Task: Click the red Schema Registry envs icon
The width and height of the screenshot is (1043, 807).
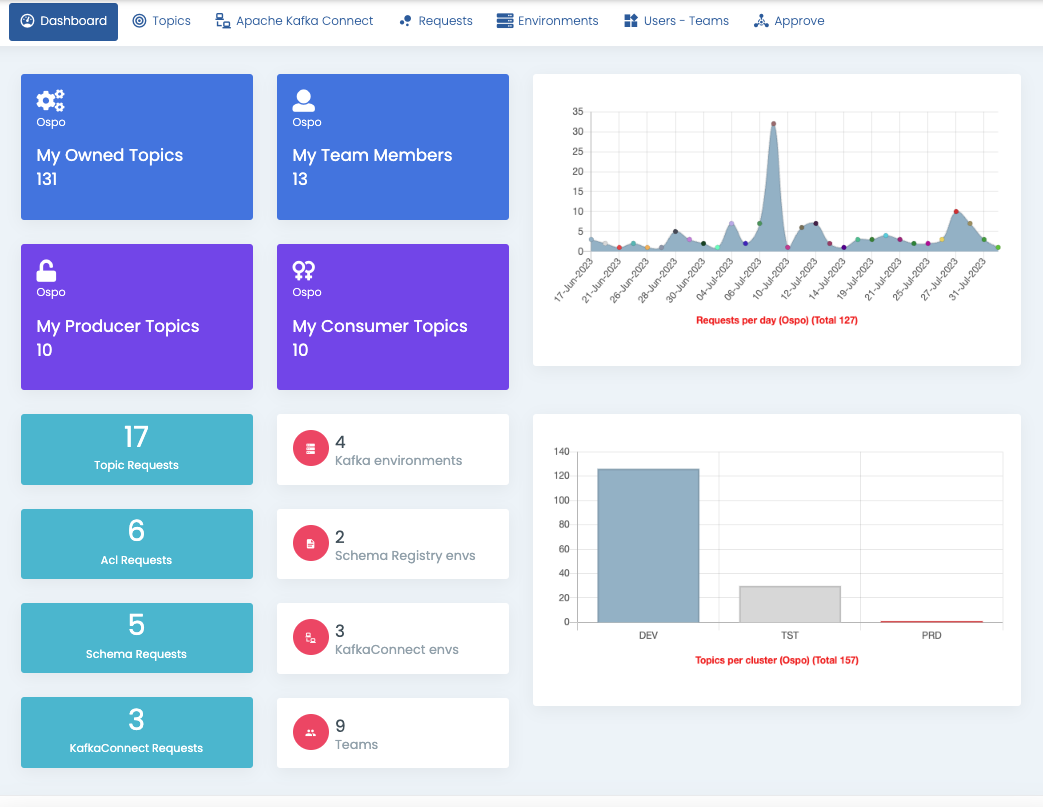Action: [310, 543]
